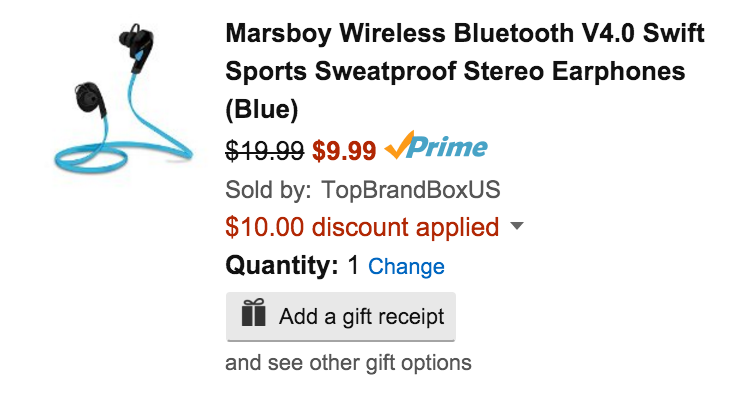
Task: Click the gift box icon
Action: 254,316
